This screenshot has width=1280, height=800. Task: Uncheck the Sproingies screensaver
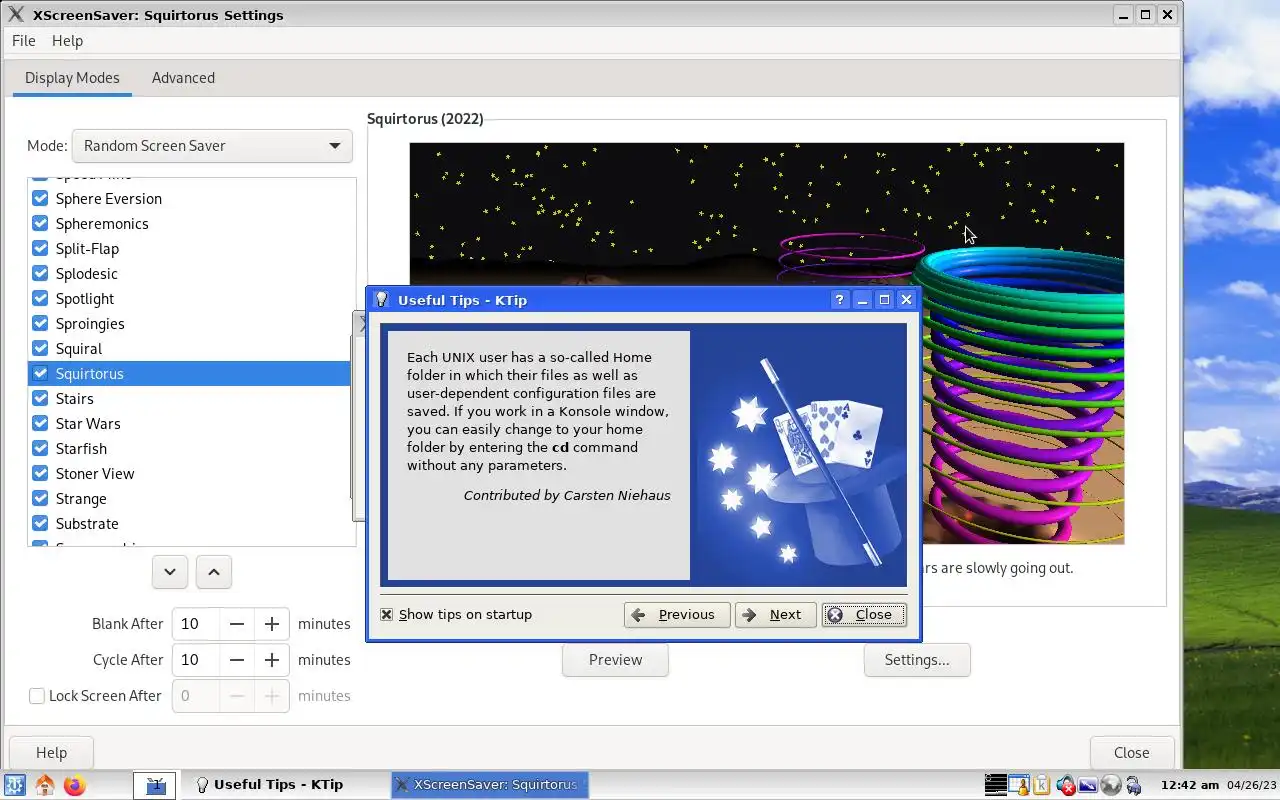point(40,323)
